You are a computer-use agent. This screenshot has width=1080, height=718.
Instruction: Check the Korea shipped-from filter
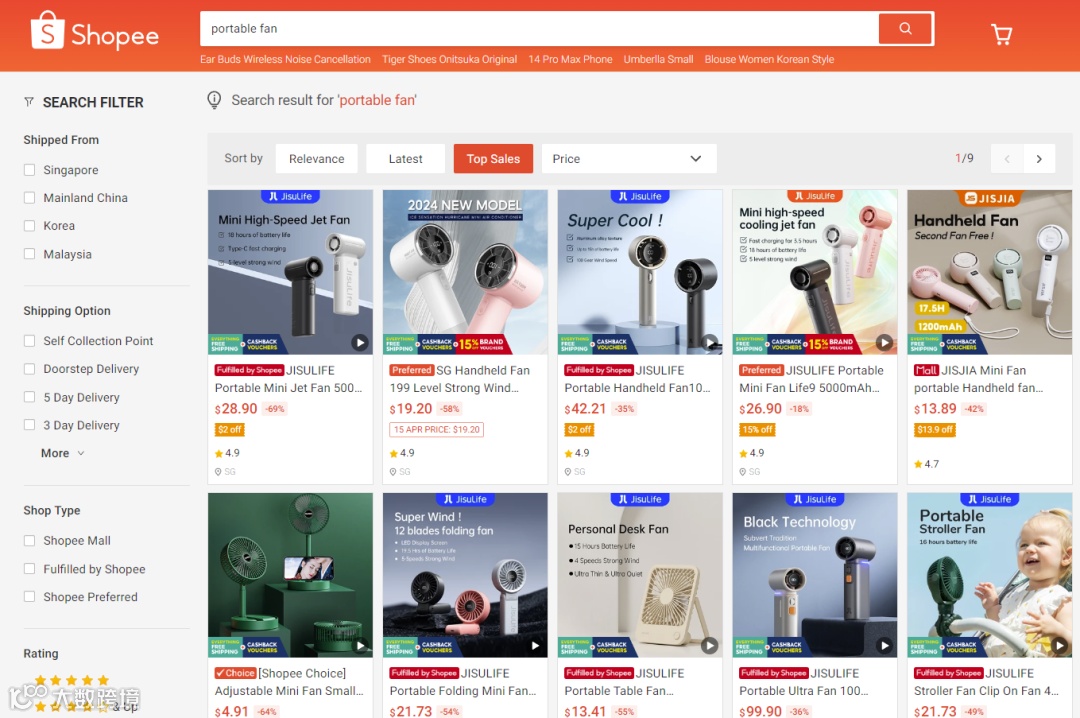click(x=30, y=225)
